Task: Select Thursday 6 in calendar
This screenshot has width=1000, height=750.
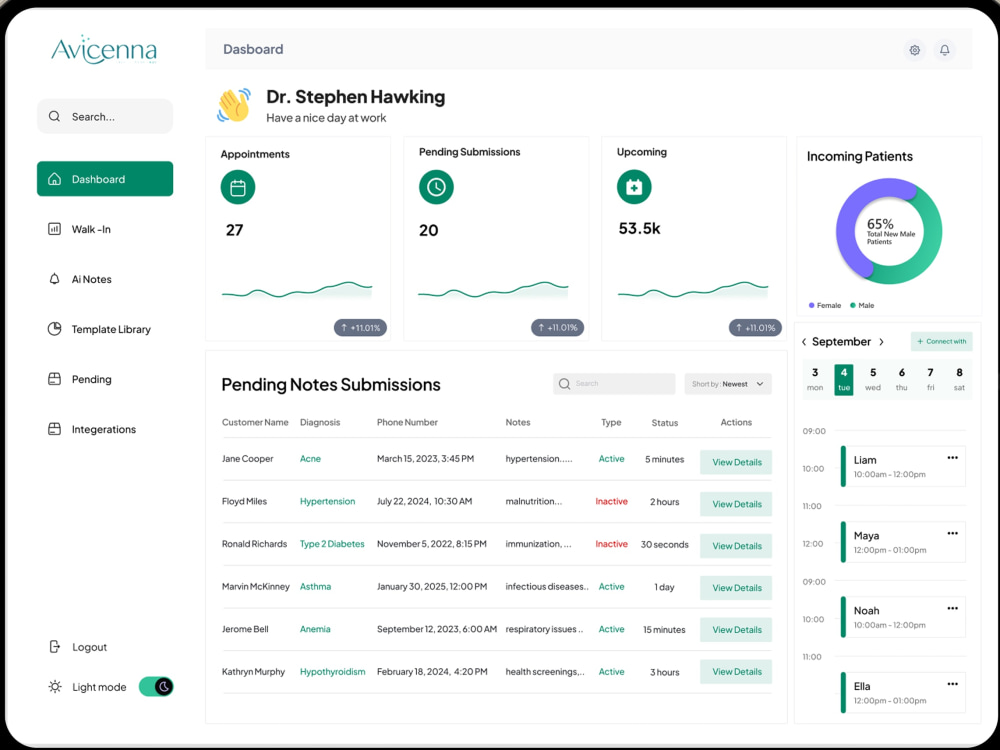Action: 902,379
